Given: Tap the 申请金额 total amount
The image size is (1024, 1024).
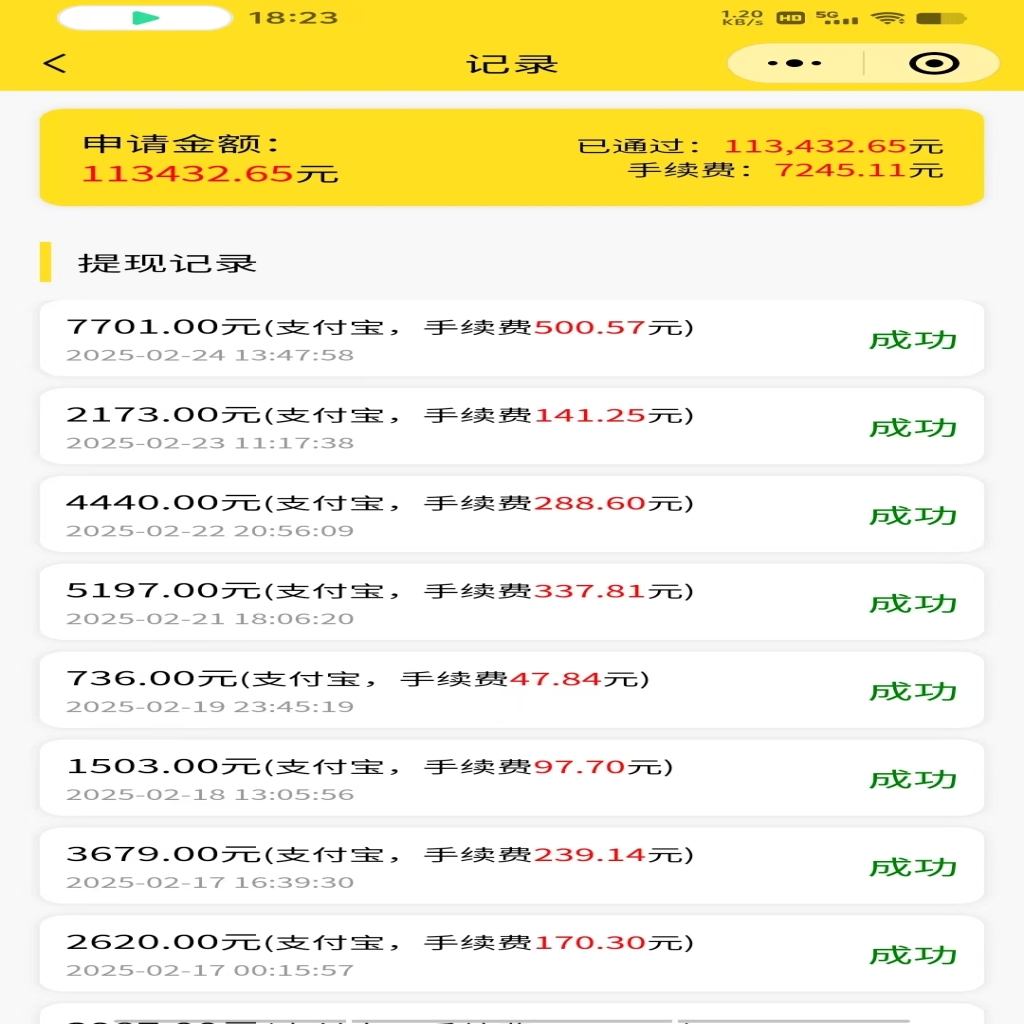Looking at the screenshot, I should tap(210, 173).
